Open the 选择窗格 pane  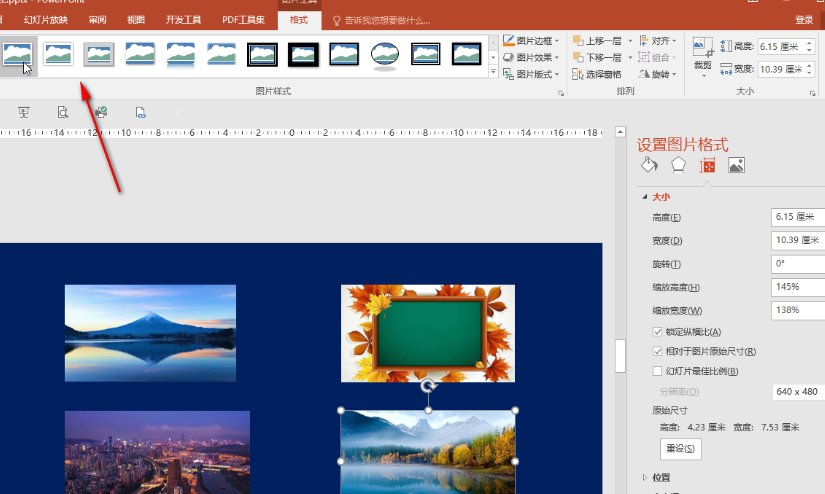click(597, 74)
